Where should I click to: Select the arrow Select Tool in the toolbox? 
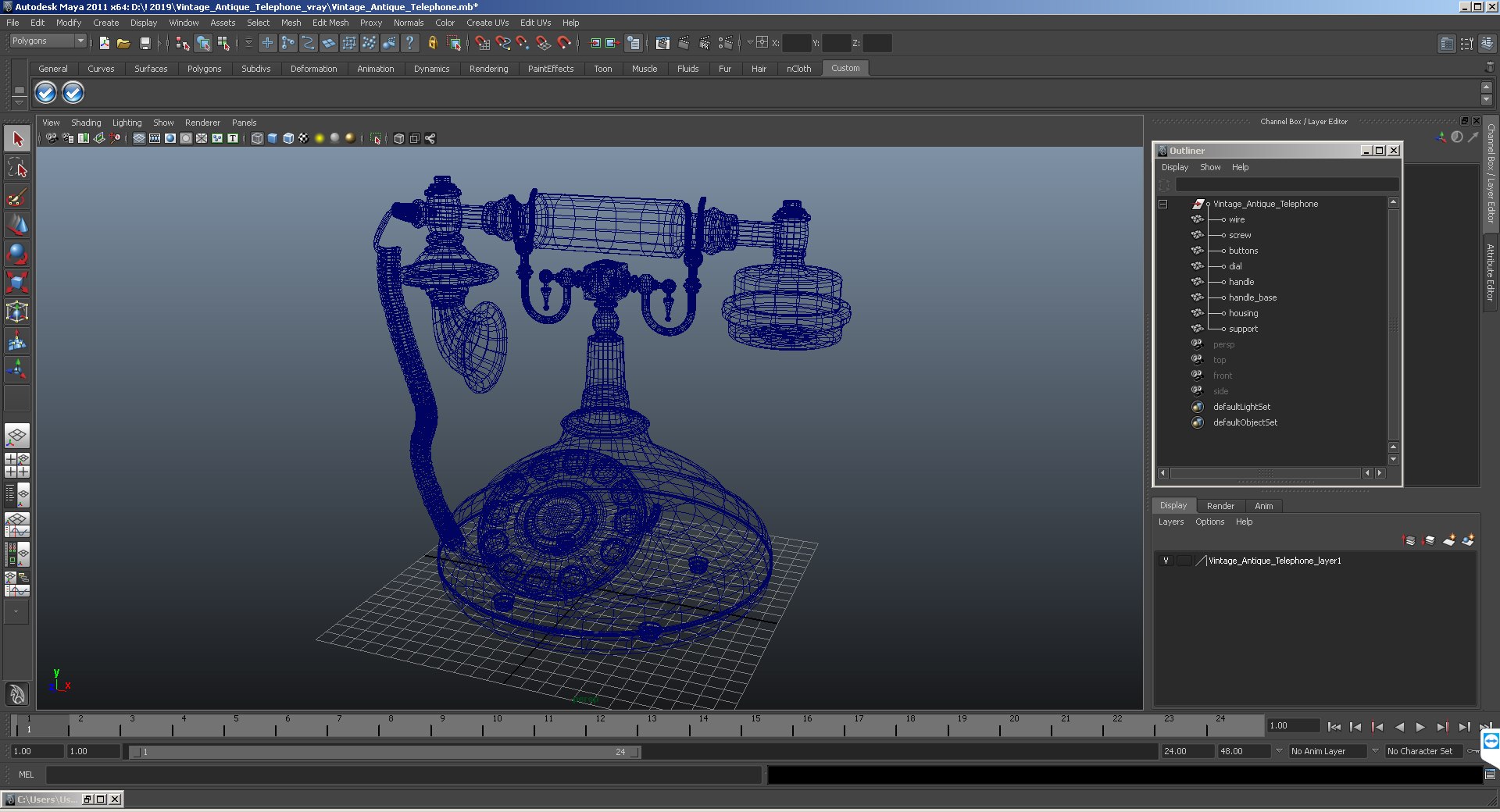tap(17, 139)
